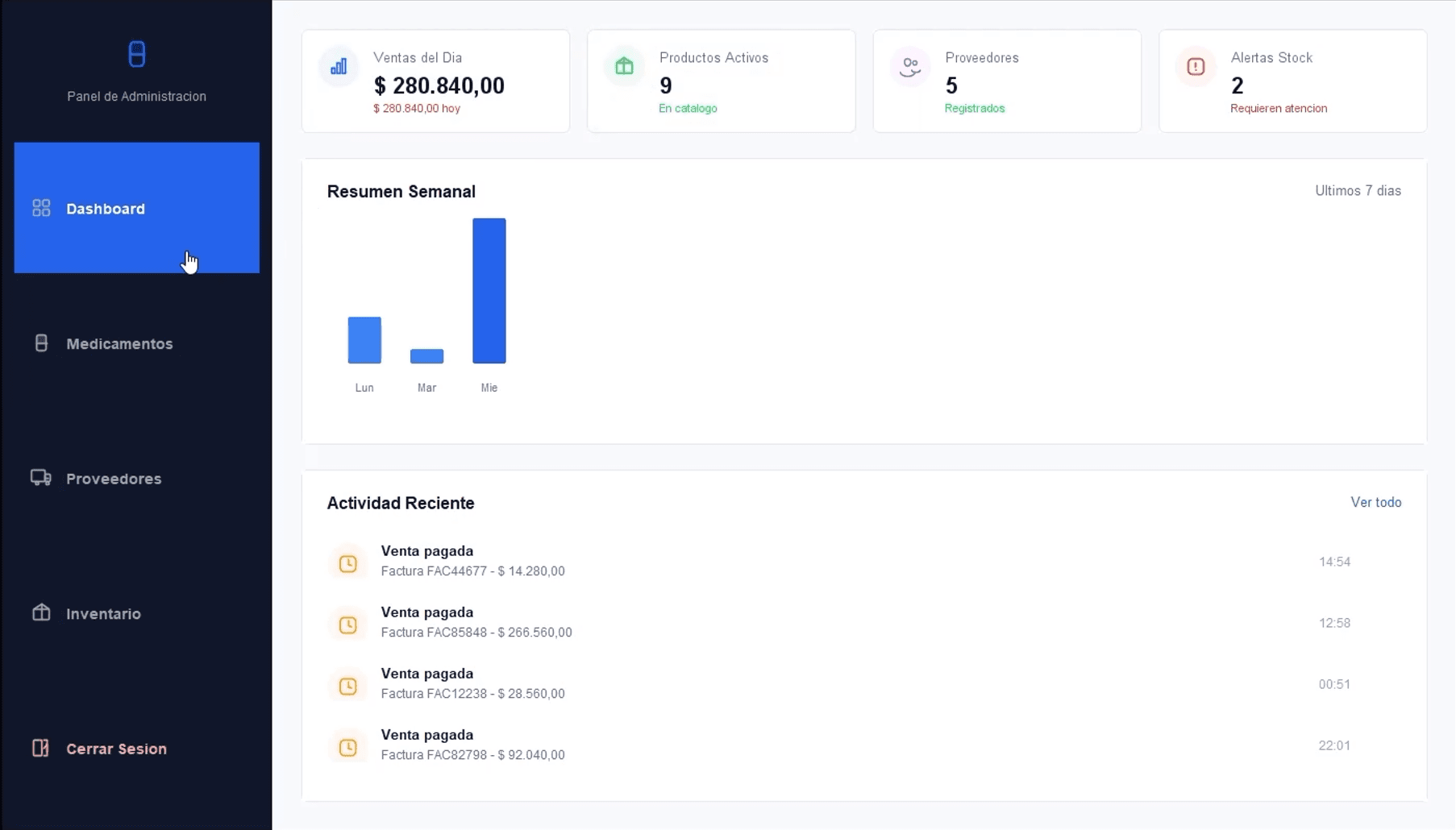Click the clock icon beside Factura FAC82798
Screen dimensions: 1456x830
point(347,747)
